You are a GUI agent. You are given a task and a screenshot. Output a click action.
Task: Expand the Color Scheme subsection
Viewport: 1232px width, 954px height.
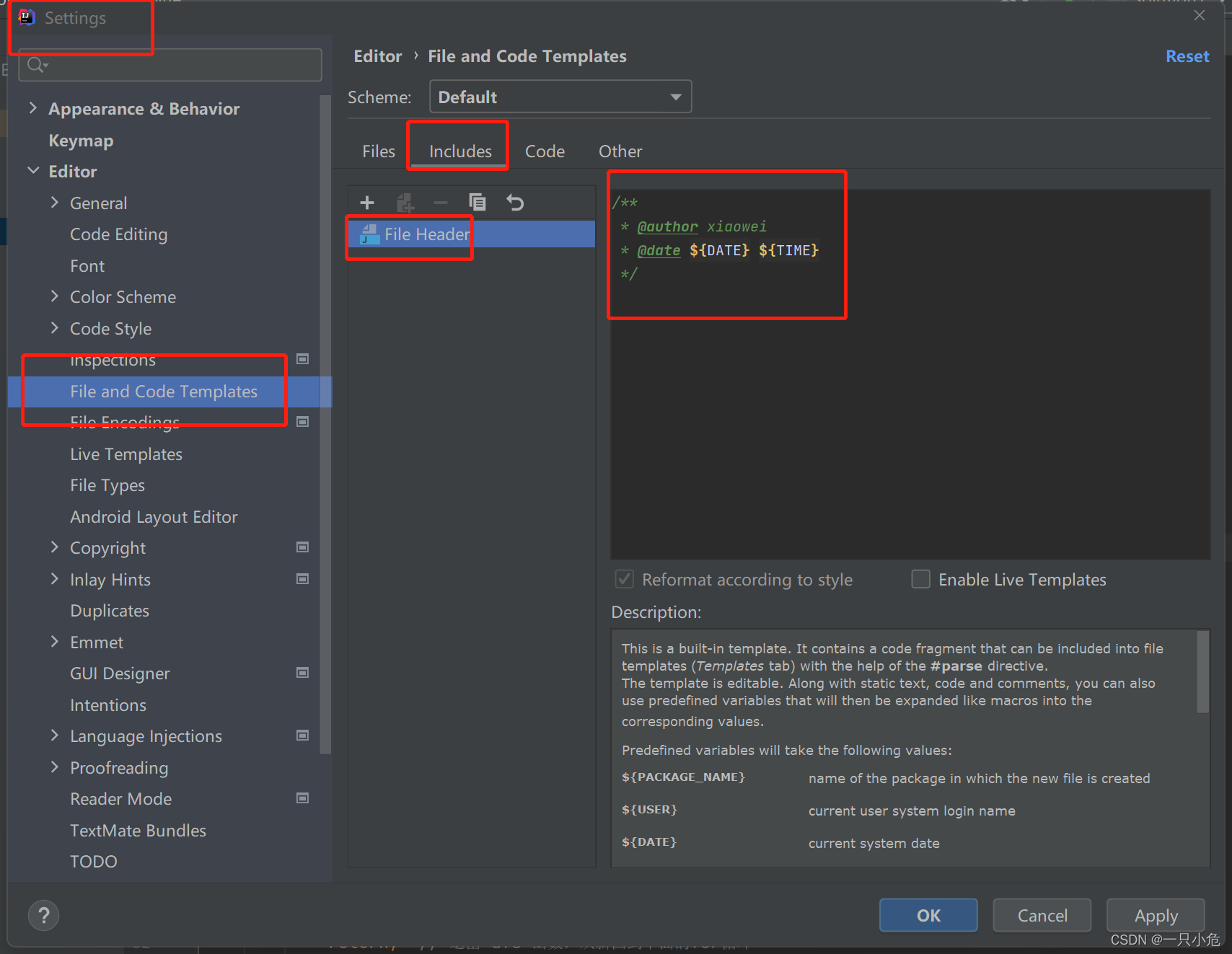point(54,296)
